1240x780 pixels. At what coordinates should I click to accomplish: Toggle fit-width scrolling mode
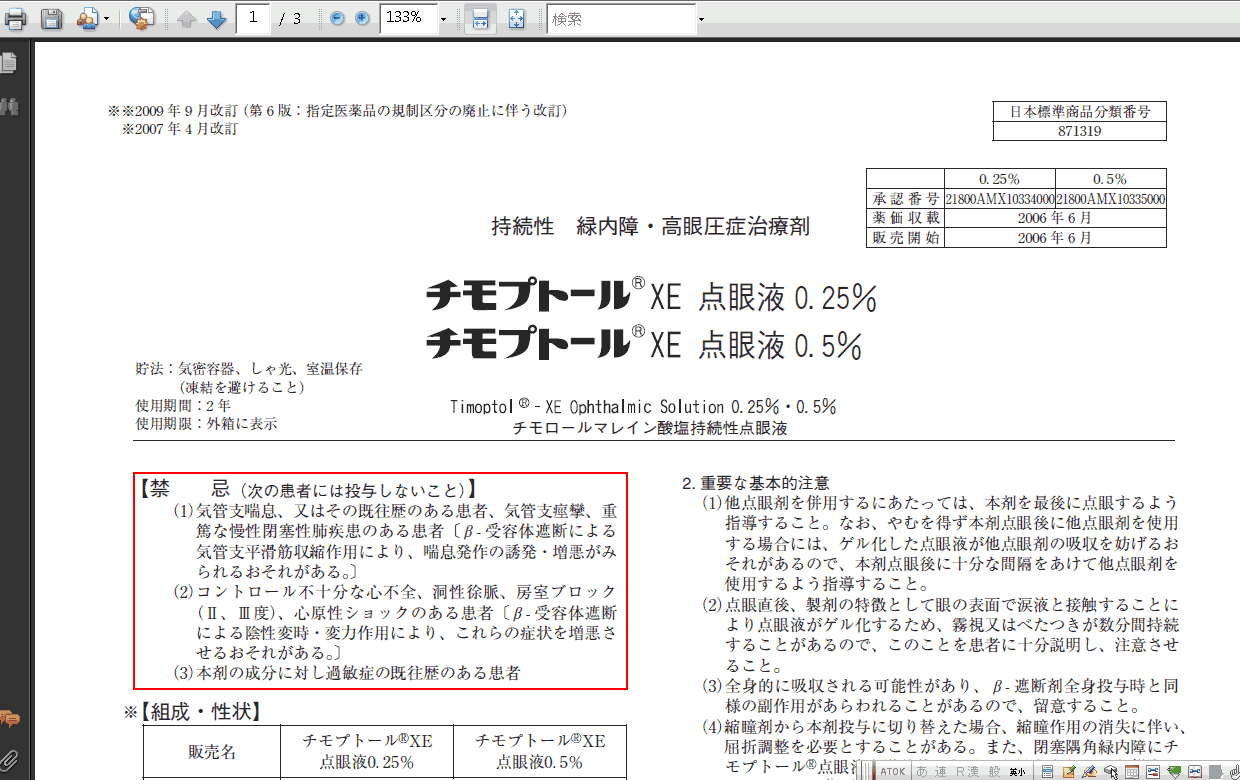480,19
